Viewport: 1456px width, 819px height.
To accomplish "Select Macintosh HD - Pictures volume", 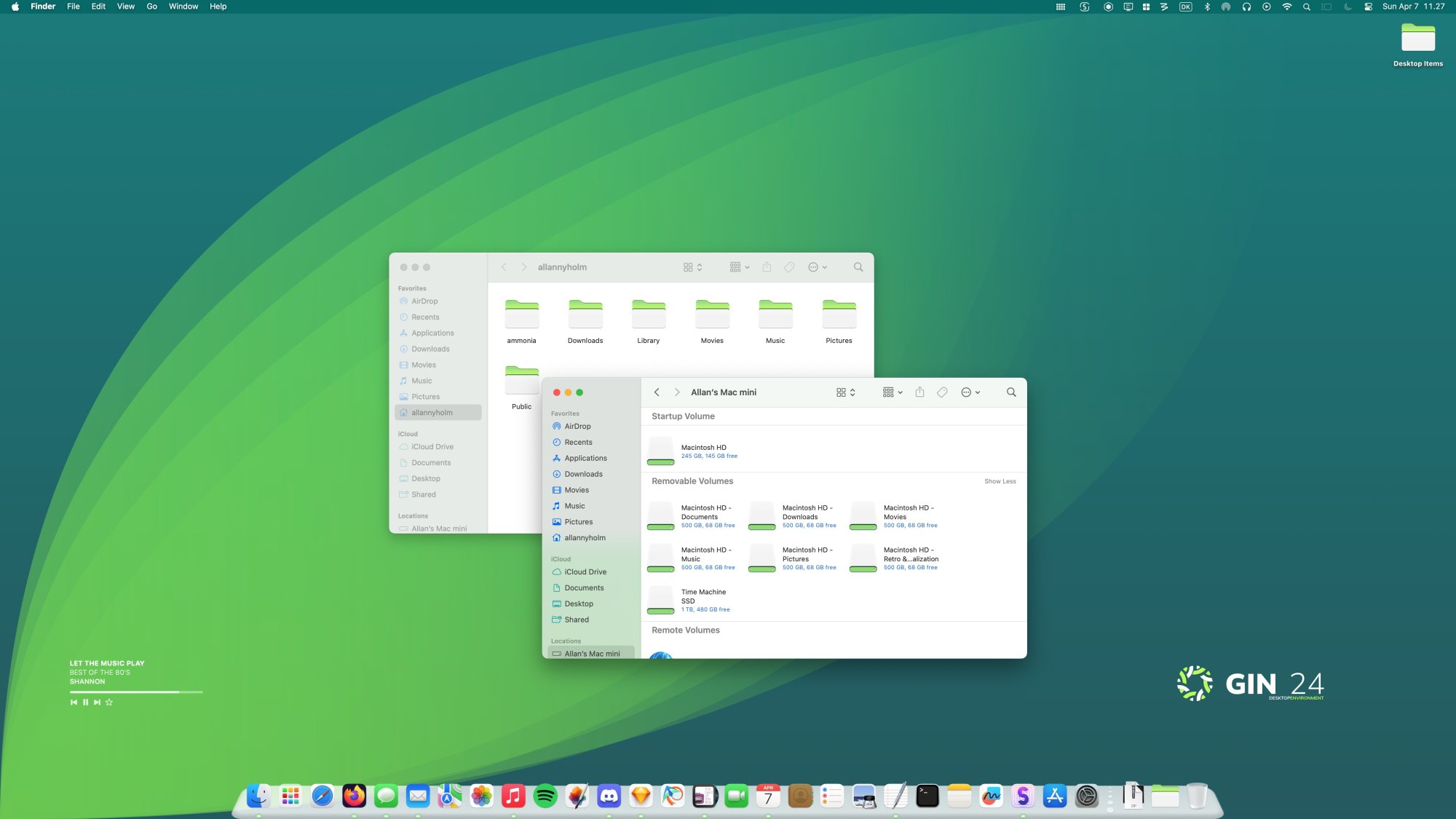I will [793, 558].
